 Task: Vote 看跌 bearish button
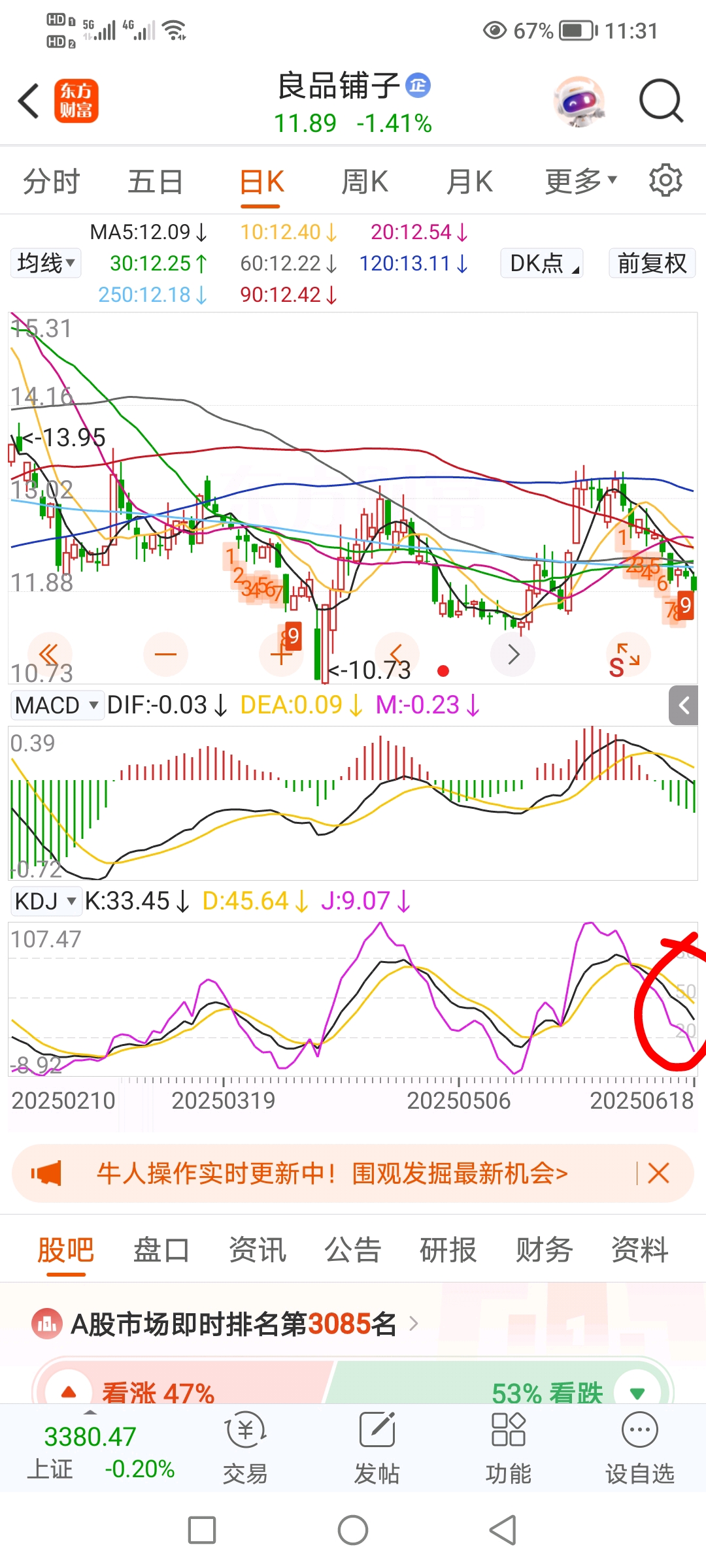[500, 1383]
